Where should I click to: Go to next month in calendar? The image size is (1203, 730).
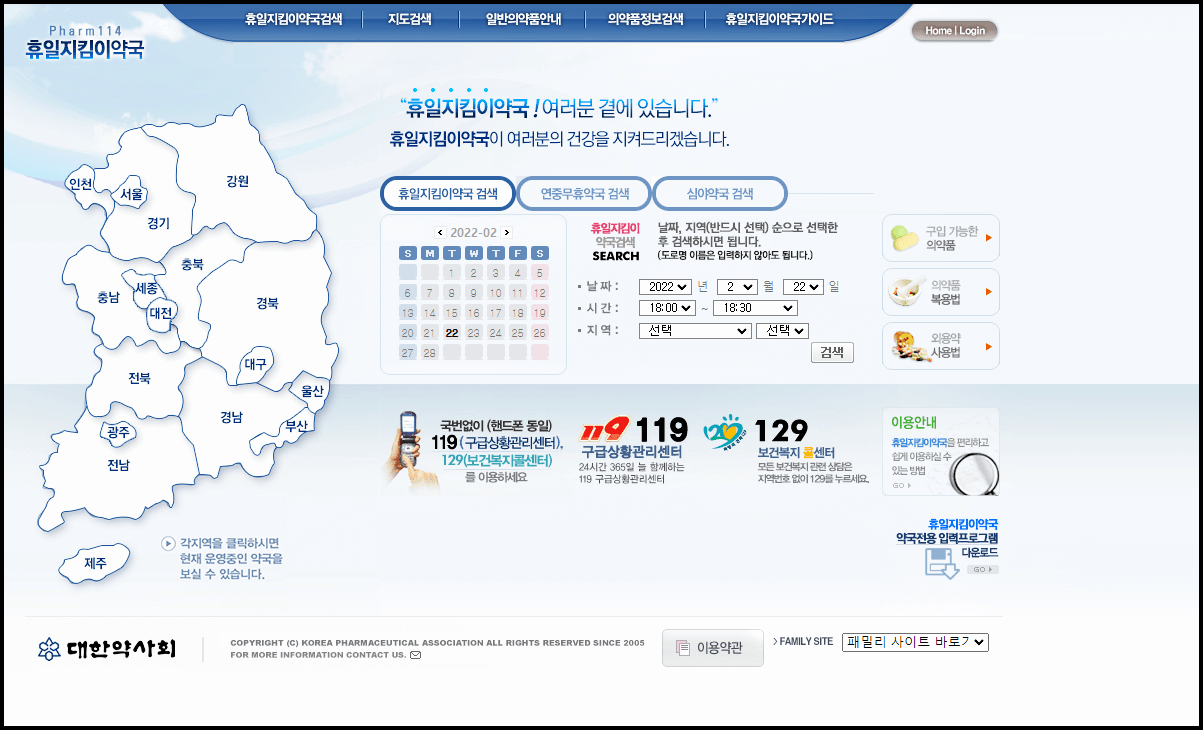pyautogui.click(x=506, y=232)
